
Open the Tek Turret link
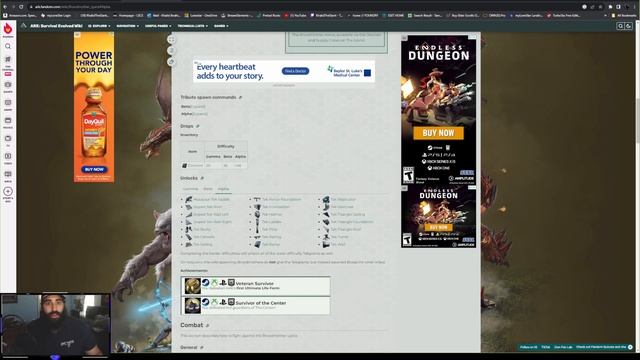(339, 237)
